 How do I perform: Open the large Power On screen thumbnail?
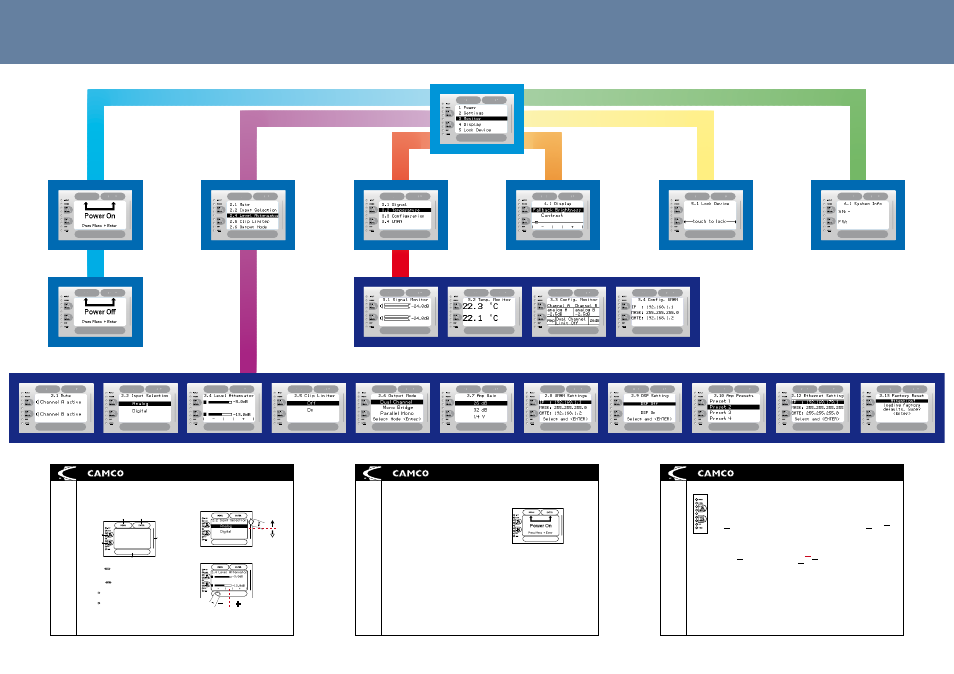click(x=96, y=215)
